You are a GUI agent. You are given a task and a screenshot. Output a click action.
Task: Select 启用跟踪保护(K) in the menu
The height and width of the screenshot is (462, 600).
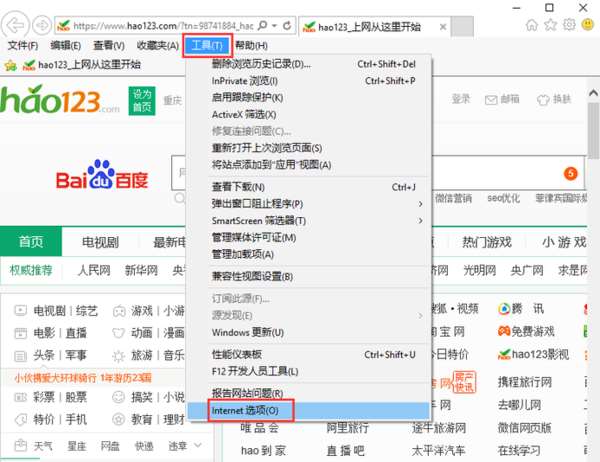click(309, 98)
